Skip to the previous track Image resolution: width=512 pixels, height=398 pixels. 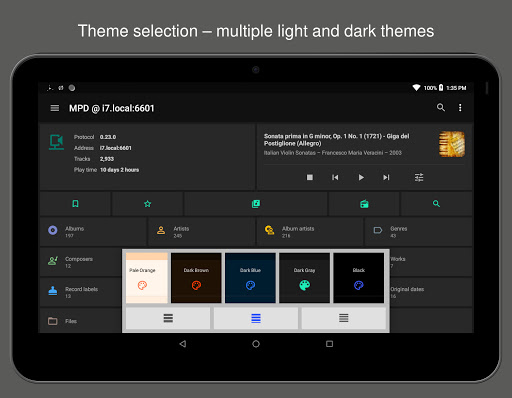[335, 177]
